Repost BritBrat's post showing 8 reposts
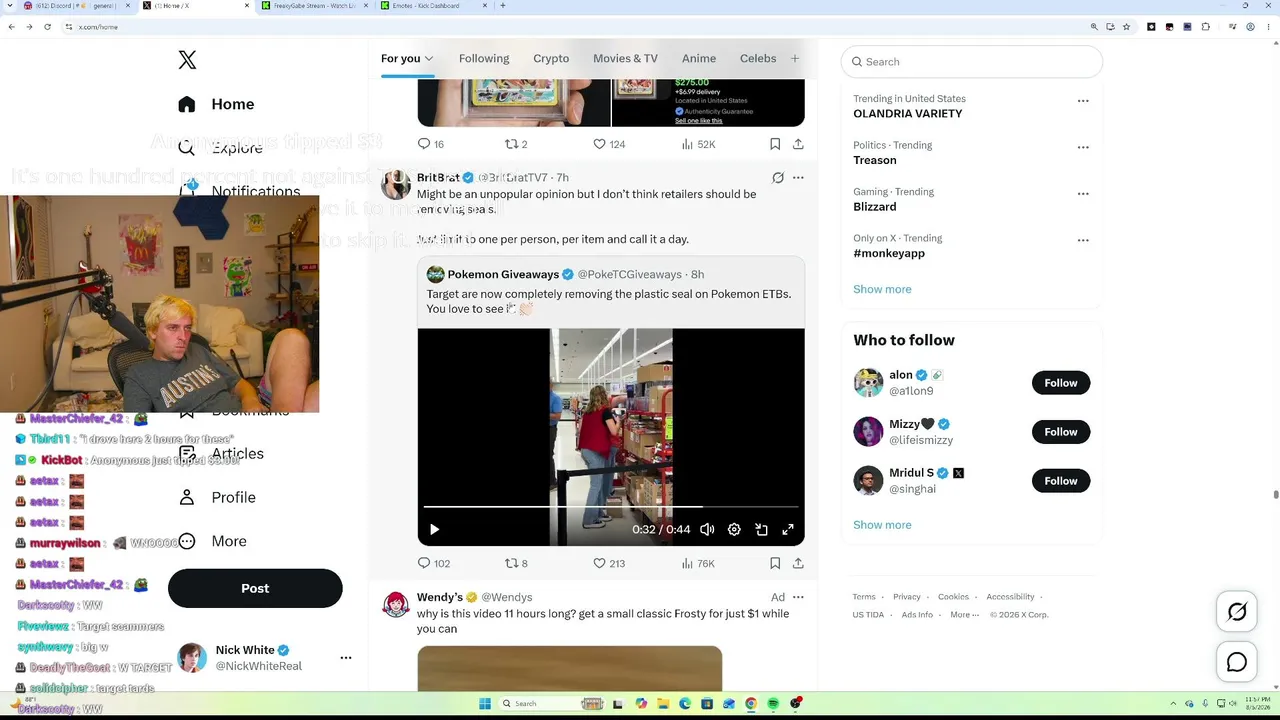The width and height of the screenshot is (1280, 720). click(x=516, y=563)
